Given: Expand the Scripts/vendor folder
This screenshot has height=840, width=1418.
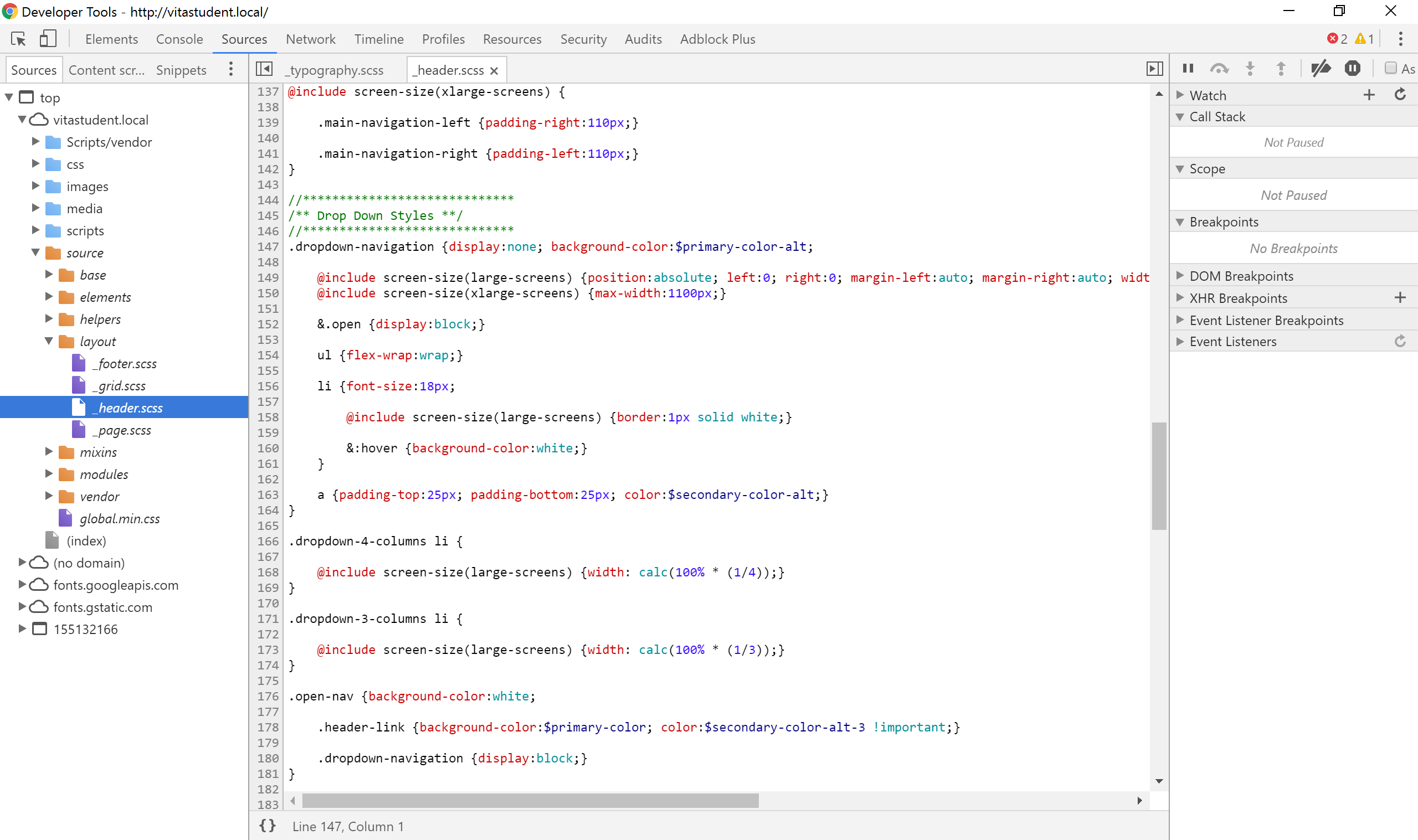Looking at the screenshot, I should click(x=35, y=142).
